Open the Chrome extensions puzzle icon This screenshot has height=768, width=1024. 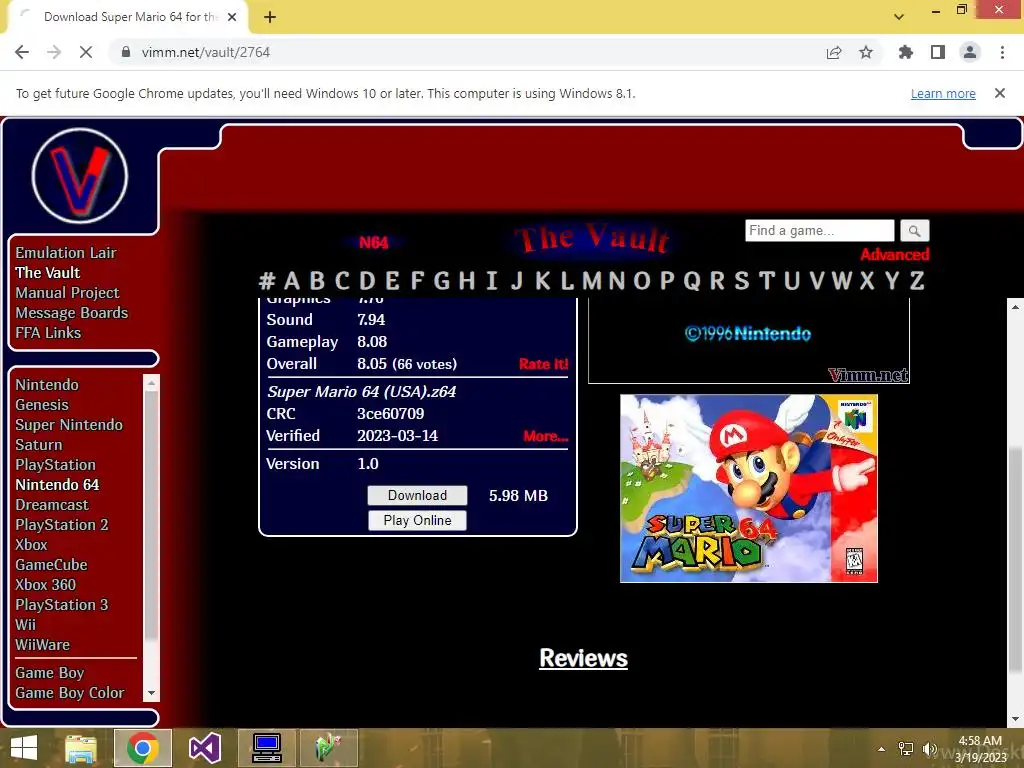(905, 52)
